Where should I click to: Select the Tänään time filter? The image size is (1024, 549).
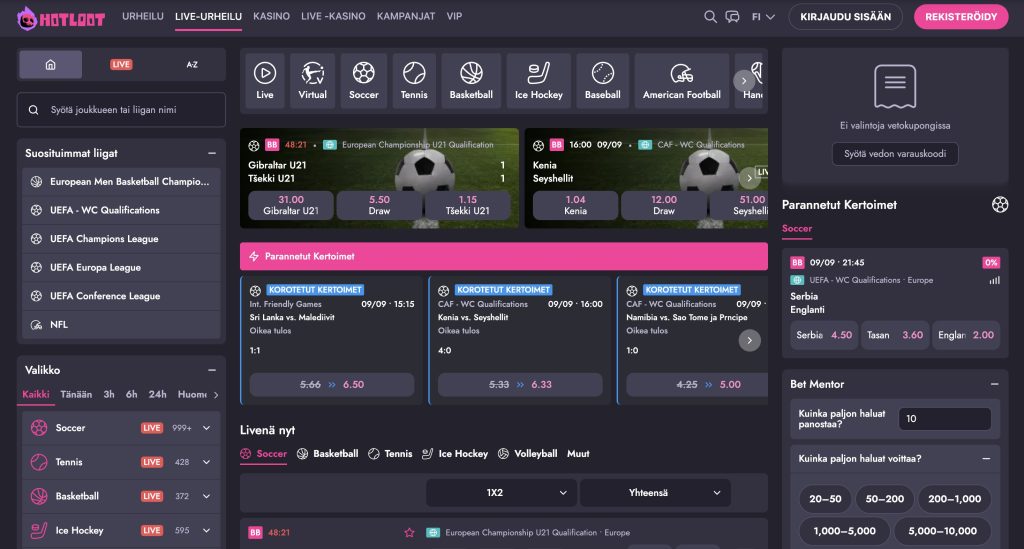[x=76, y=394]
